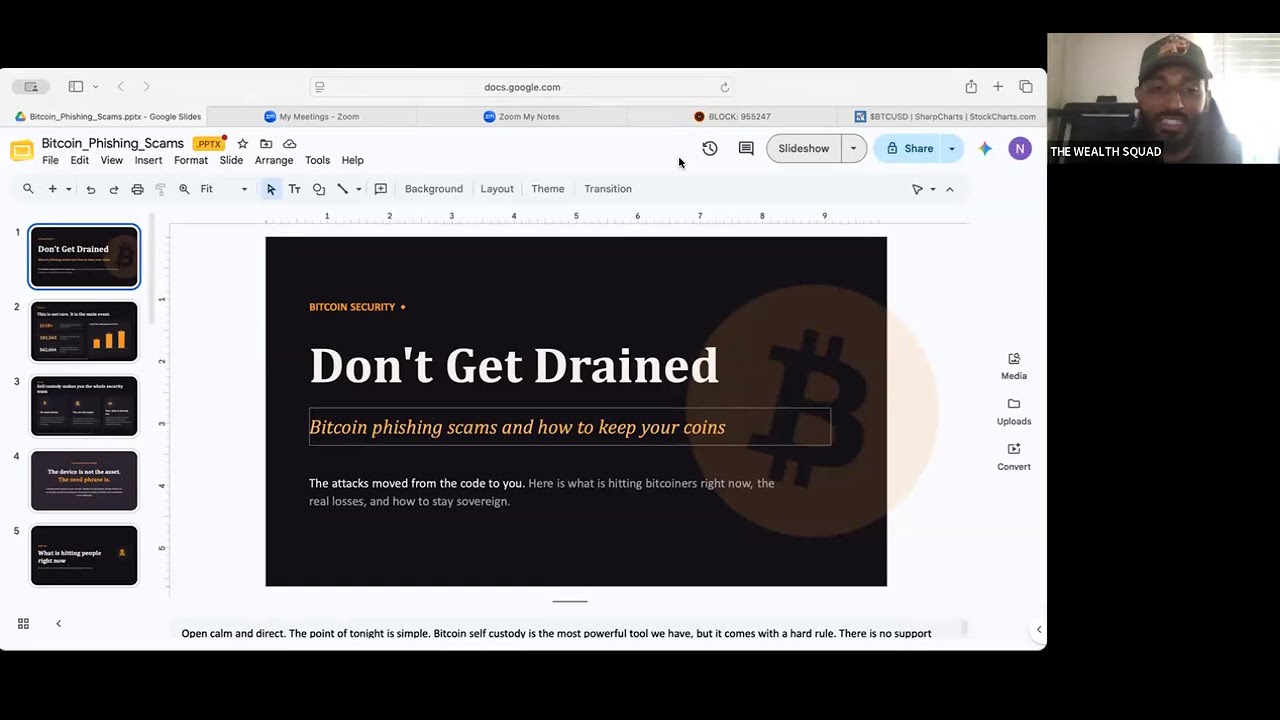
Task: Open the search menus magnifier tool
Action: 28,189
